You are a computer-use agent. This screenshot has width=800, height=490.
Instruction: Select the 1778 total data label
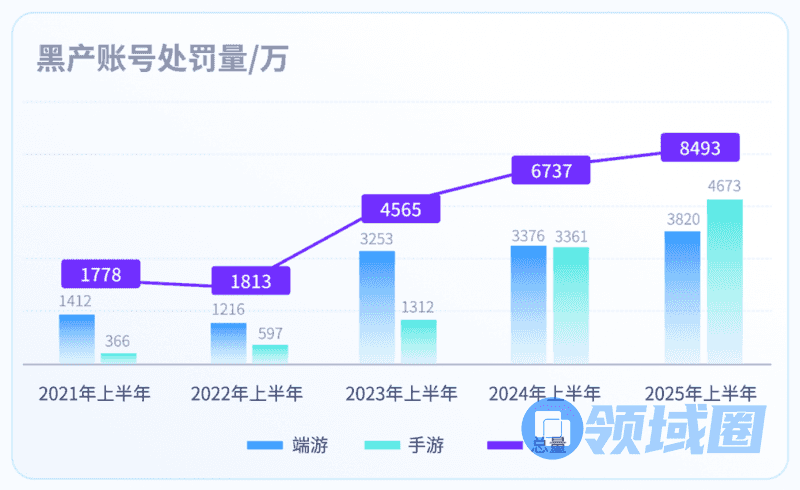pos(100,274)
